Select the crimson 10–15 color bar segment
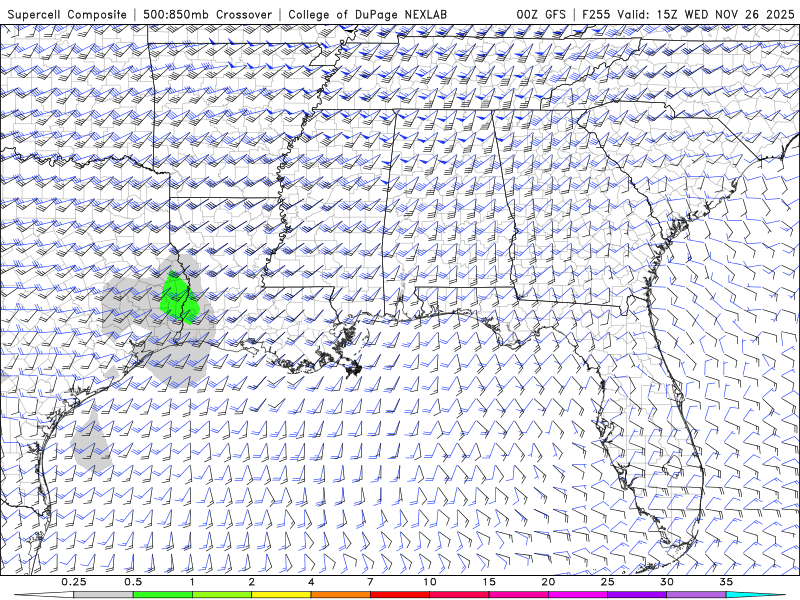 tap(459, 595)
